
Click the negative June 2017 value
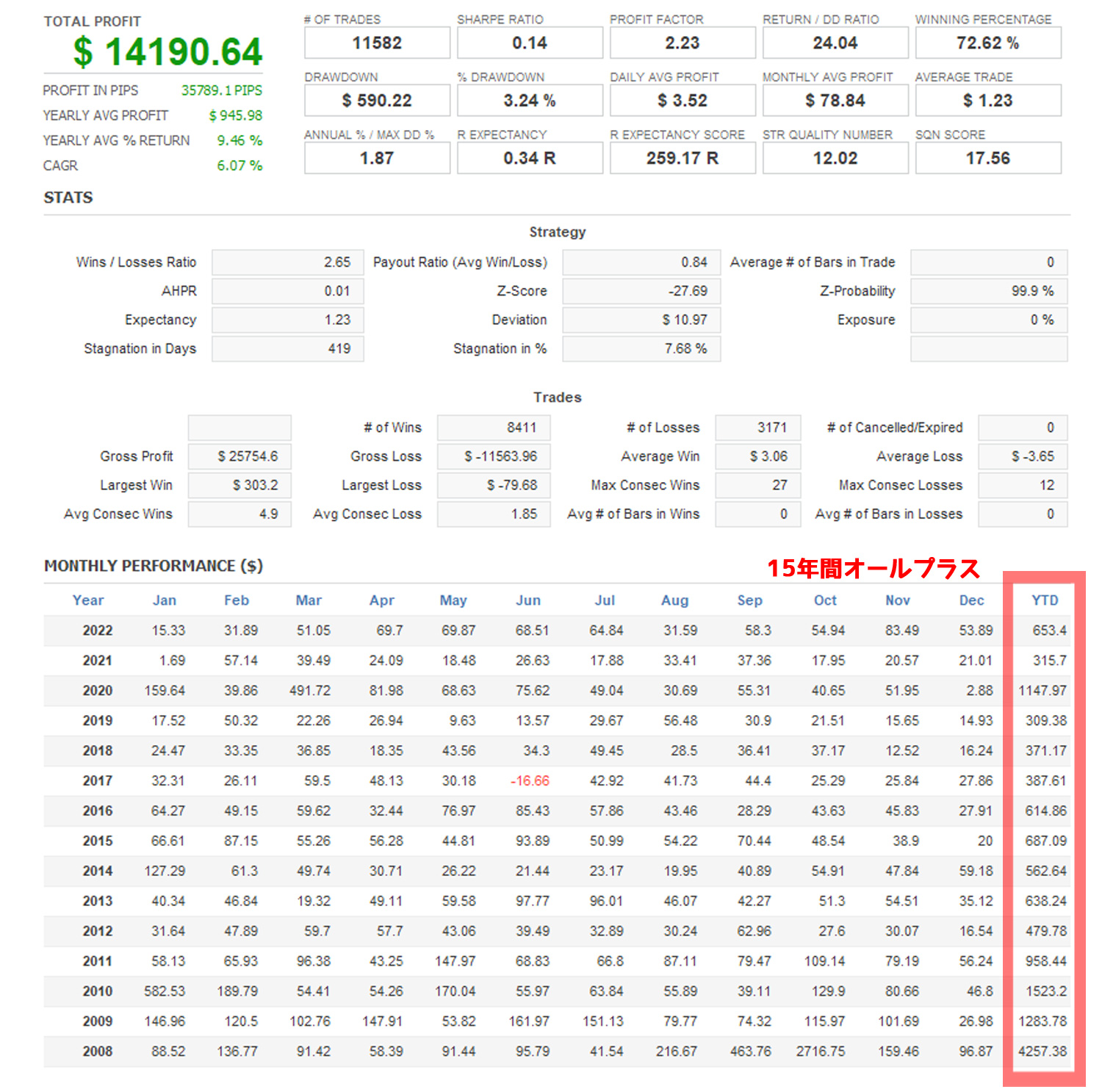(530, 780)
